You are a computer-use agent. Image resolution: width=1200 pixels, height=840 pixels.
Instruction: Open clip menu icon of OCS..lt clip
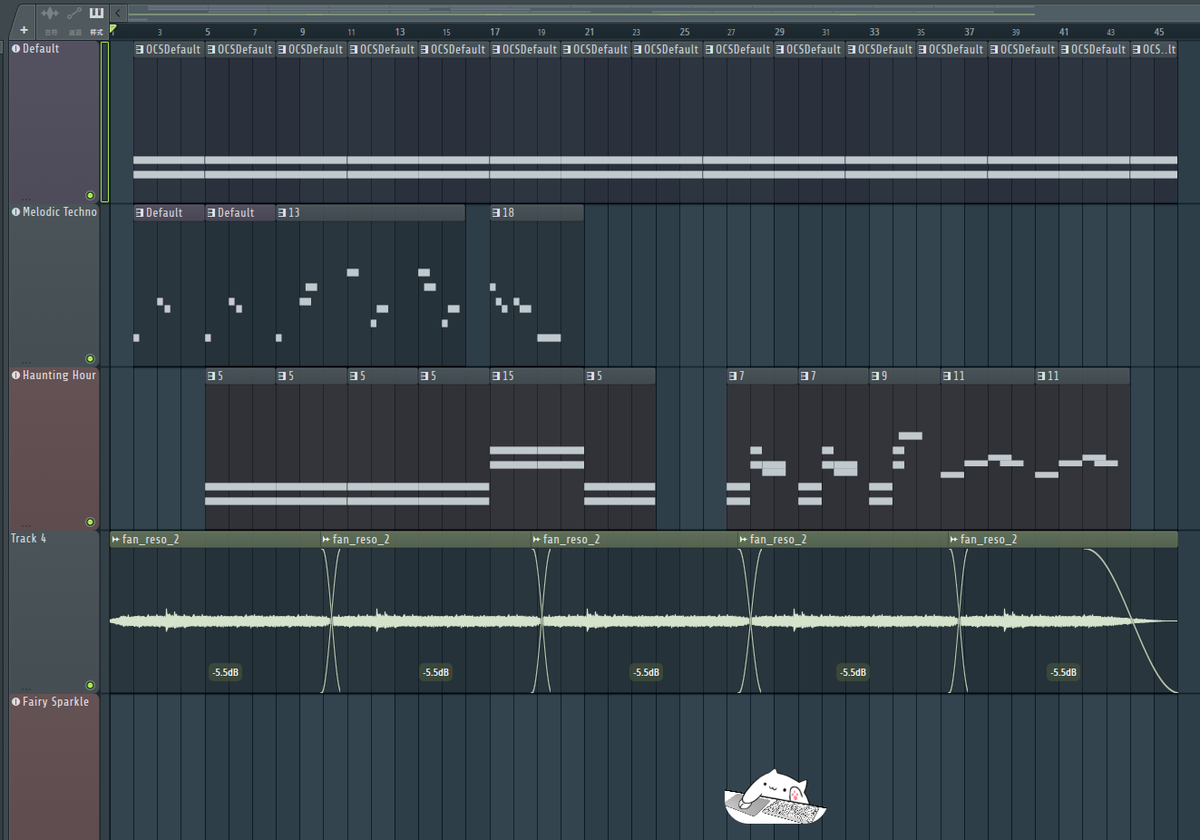tap(1137, 49)
